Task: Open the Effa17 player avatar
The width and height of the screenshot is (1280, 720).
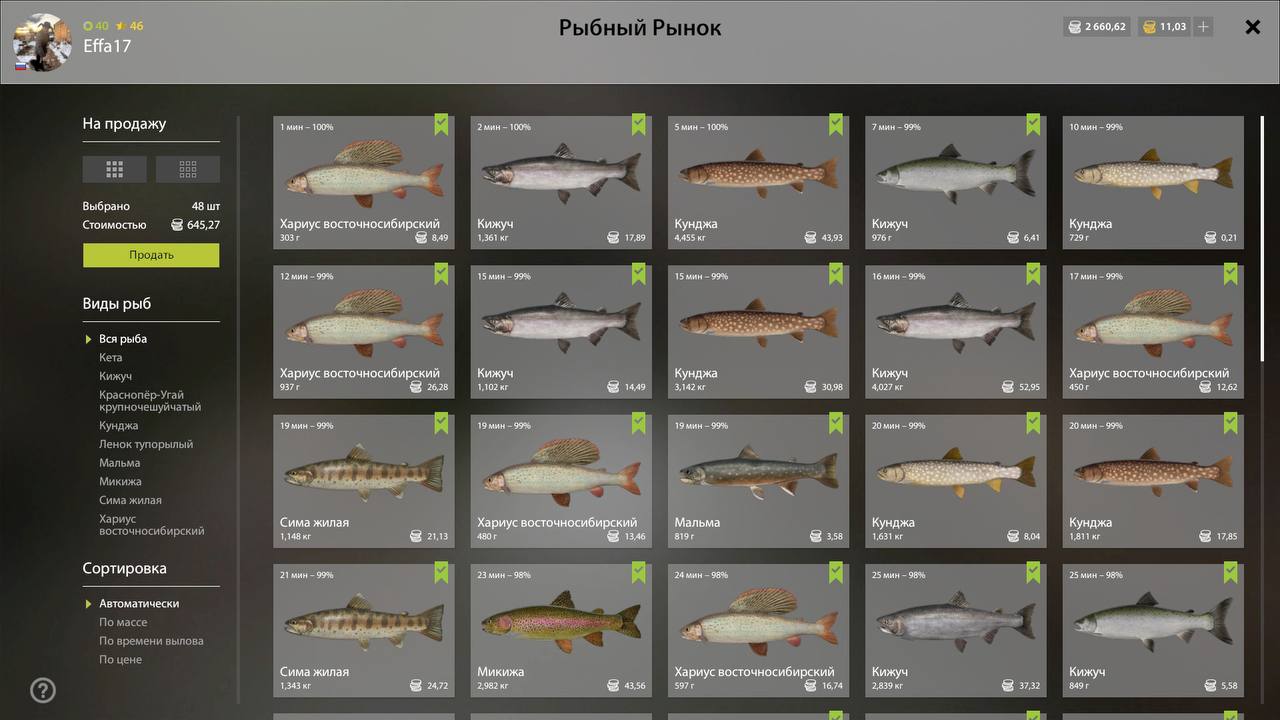Action: (43, 42)
